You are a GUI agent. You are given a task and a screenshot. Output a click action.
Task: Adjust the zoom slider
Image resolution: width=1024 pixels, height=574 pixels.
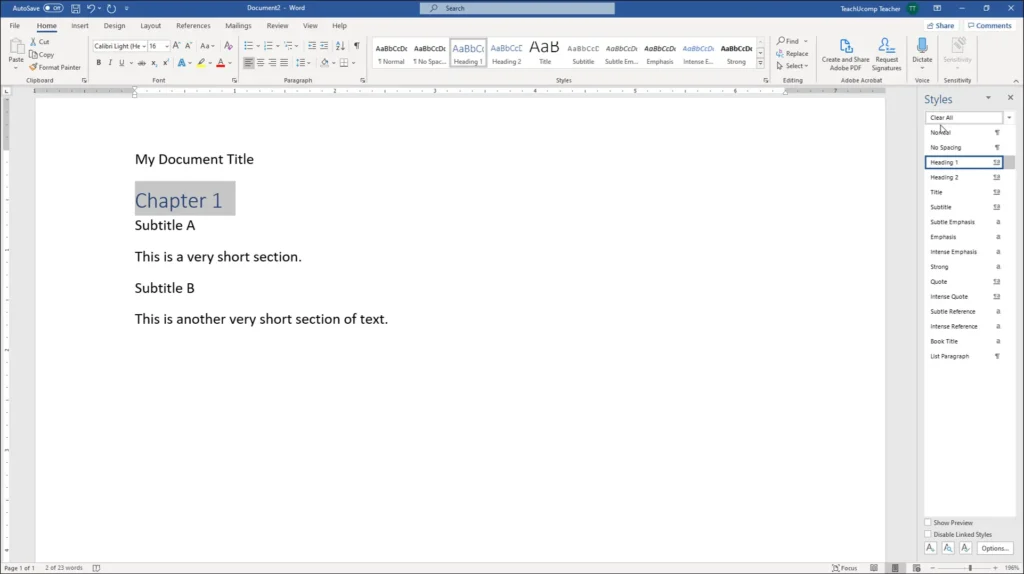pos(970,568)
